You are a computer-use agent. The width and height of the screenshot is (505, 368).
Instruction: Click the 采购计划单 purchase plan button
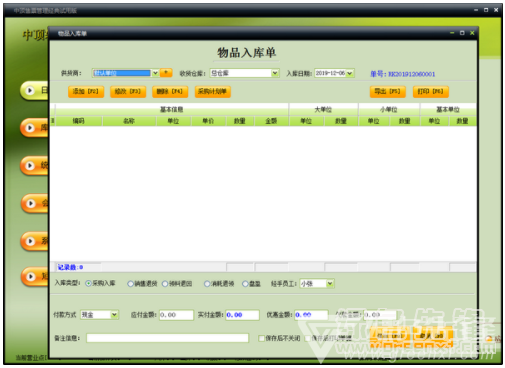213,92
